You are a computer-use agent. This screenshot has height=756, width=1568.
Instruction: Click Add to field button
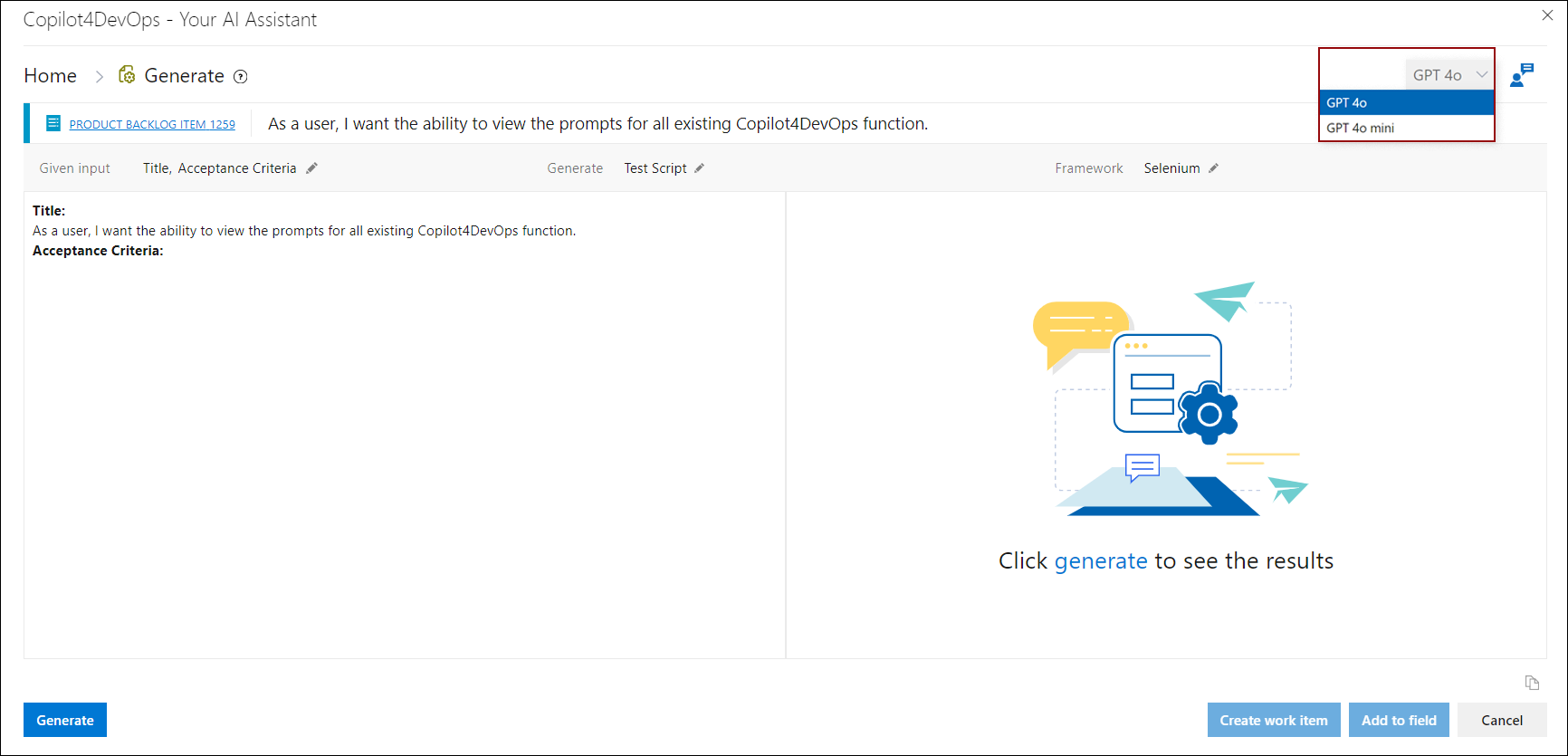coord(1399,720)
